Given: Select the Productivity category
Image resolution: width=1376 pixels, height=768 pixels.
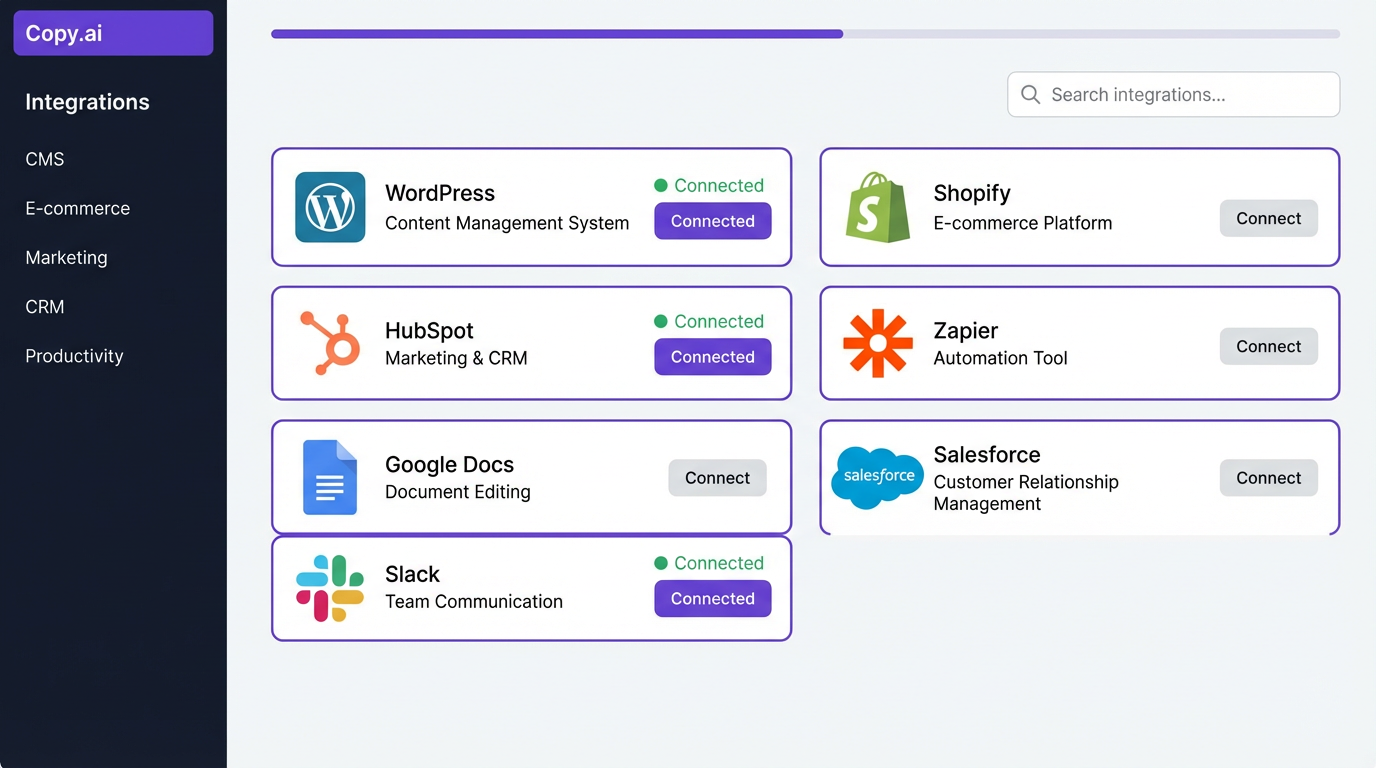Looking at the screenshot, I should 74,356.
